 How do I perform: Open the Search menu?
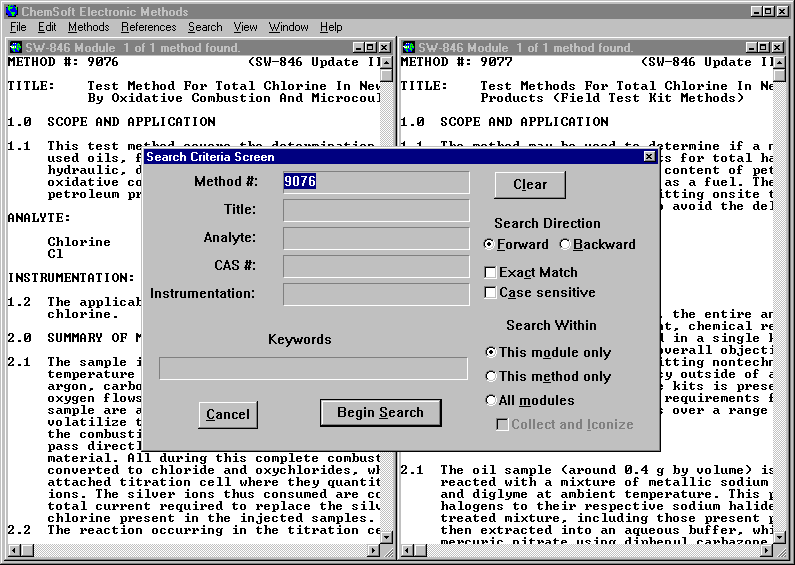205,27
